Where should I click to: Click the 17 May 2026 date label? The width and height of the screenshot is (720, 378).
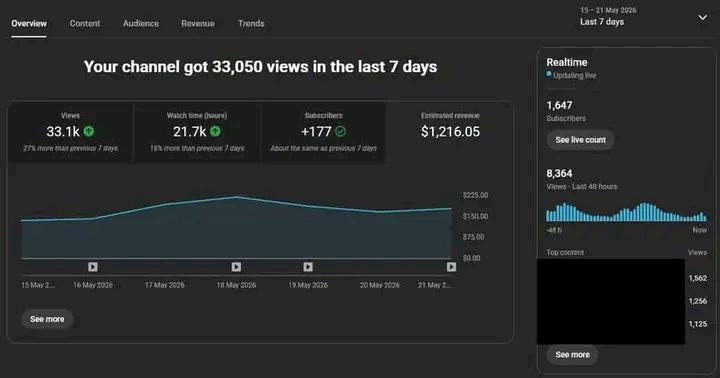click(164, 285)
